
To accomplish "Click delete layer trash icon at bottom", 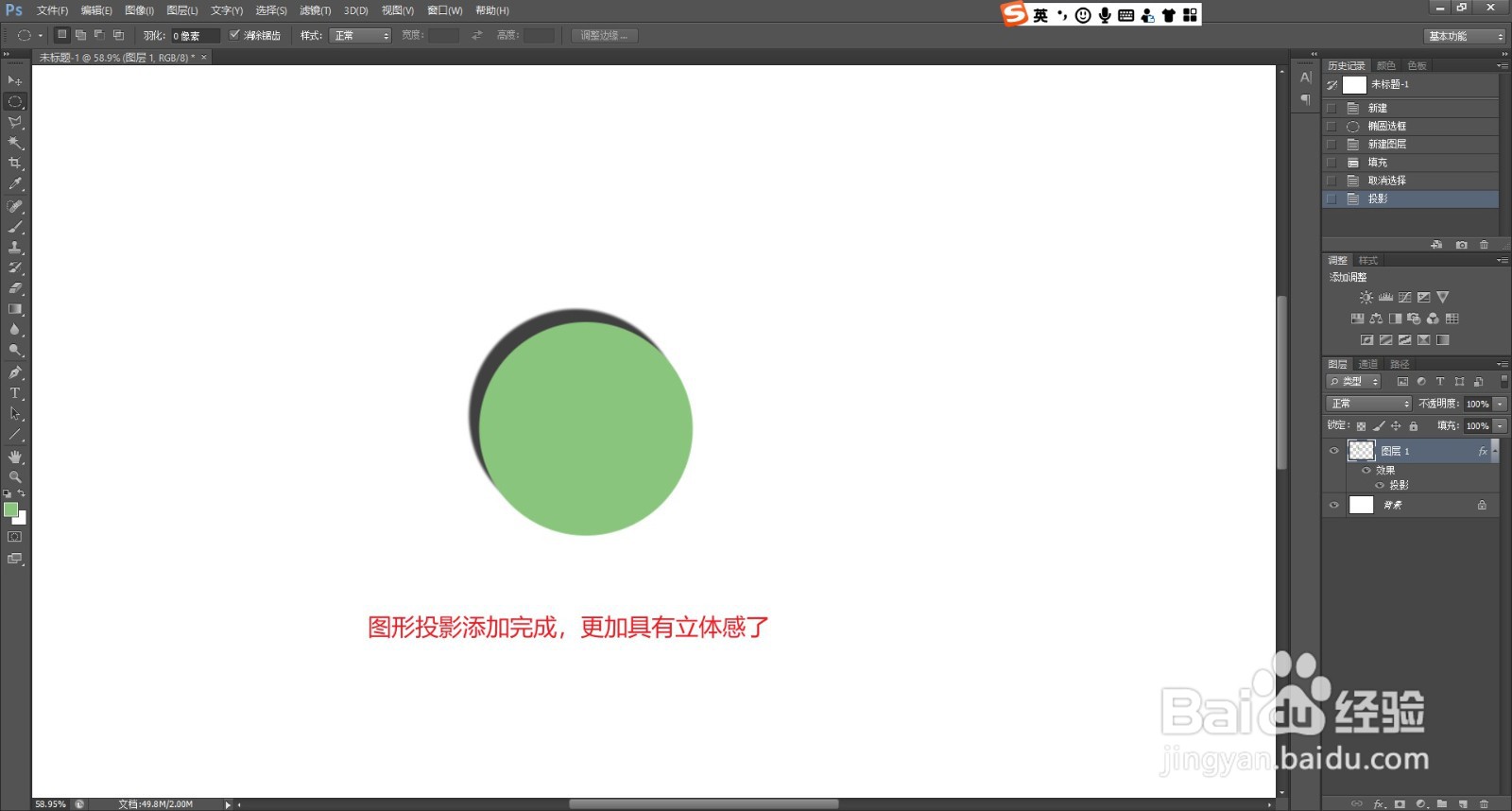I will tap(1484, 803).
